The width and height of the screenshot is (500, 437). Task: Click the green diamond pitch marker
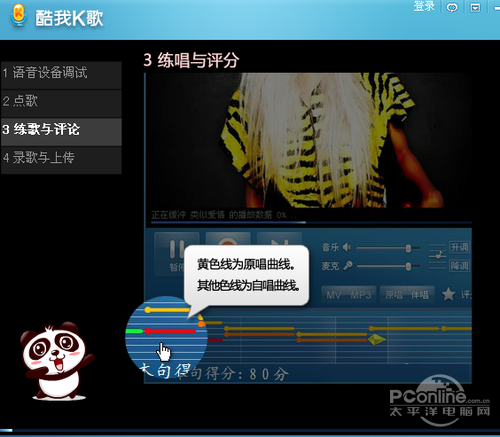coord(377,340)
